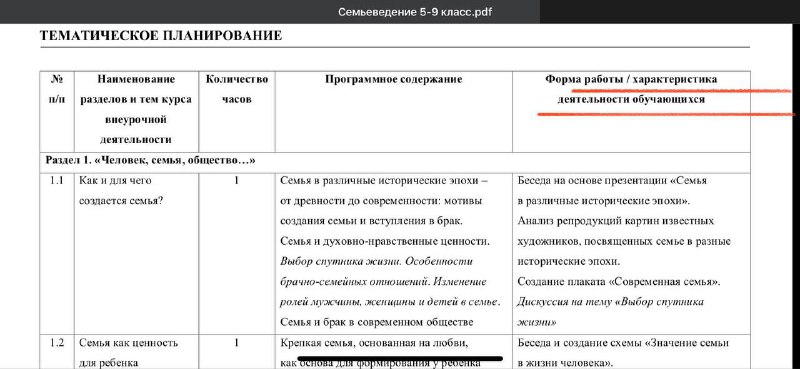The width and height of the screenshot is (800, 369).
Task: Click italic 'Дискуссия на тему «Выбор спутника'
Action: (611, 302)
